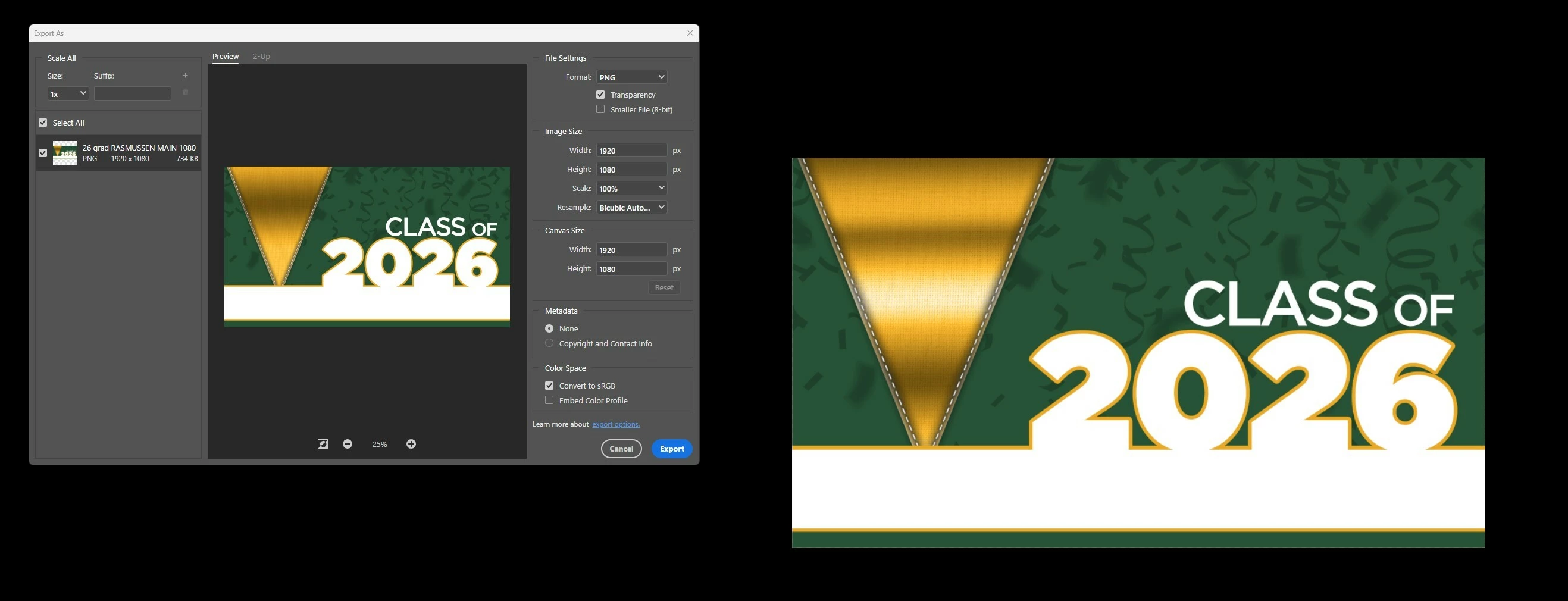Click the File Settings section heading
The image size is (1568, 601).
click(565, 58)
